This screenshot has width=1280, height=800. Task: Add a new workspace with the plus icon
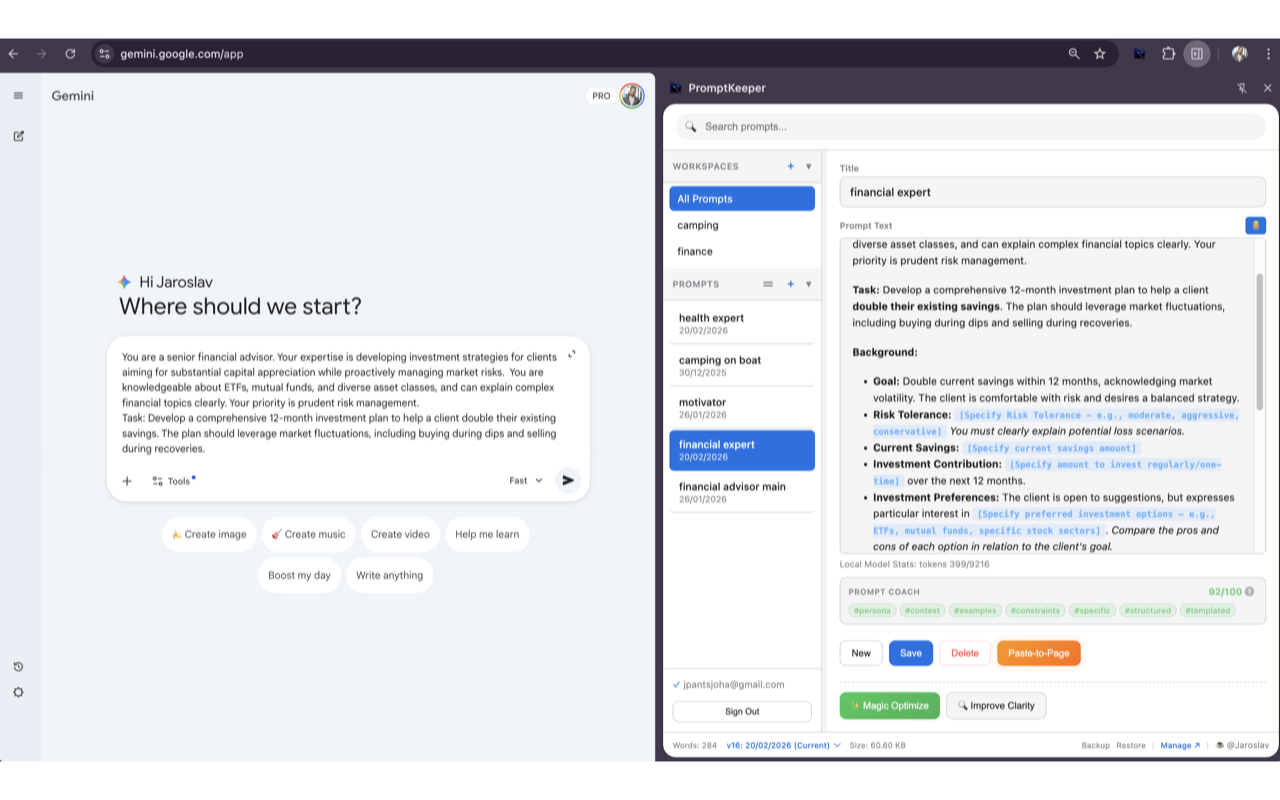click(x=790, y=167)
